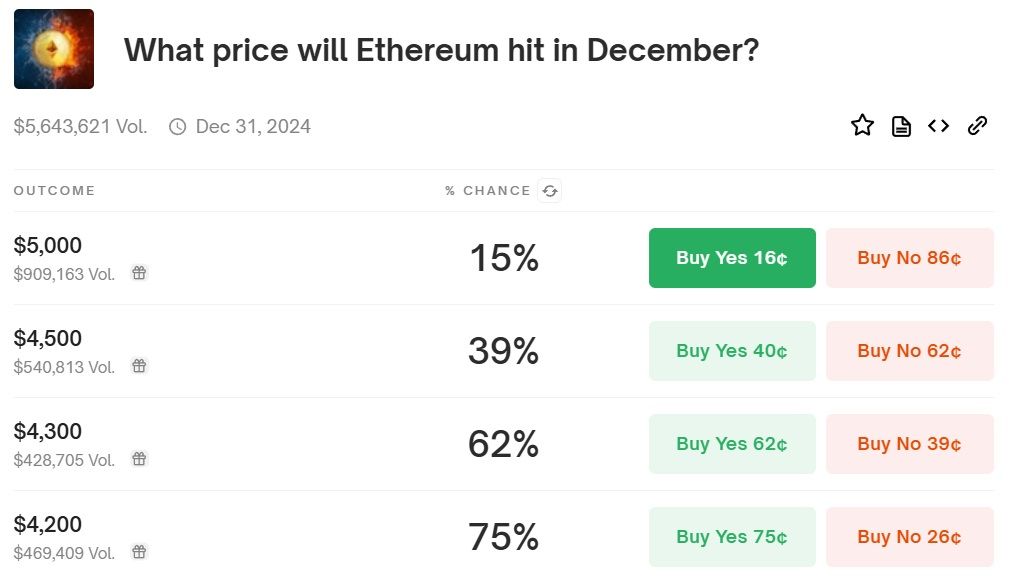Select Buy Yes 40¢ for $4,500

point(732,351)
